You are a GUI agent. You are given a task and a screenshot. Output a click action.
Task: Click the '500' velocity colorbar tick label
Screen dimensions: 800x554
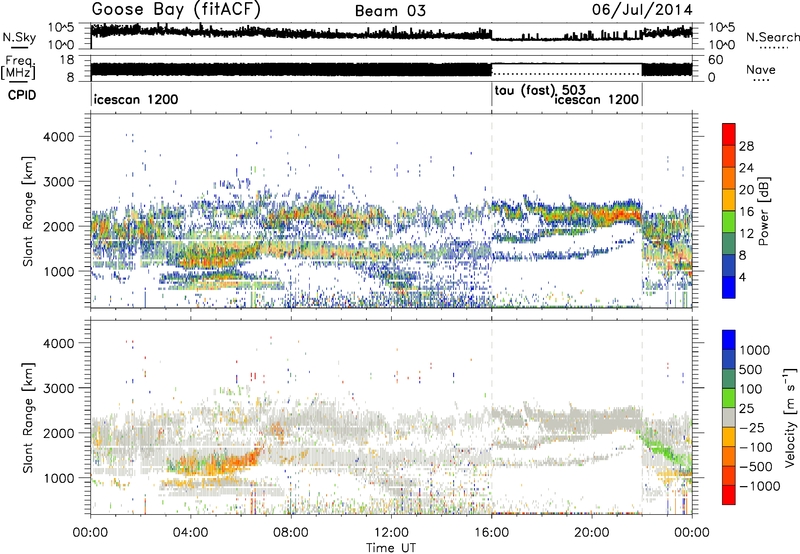751,370
